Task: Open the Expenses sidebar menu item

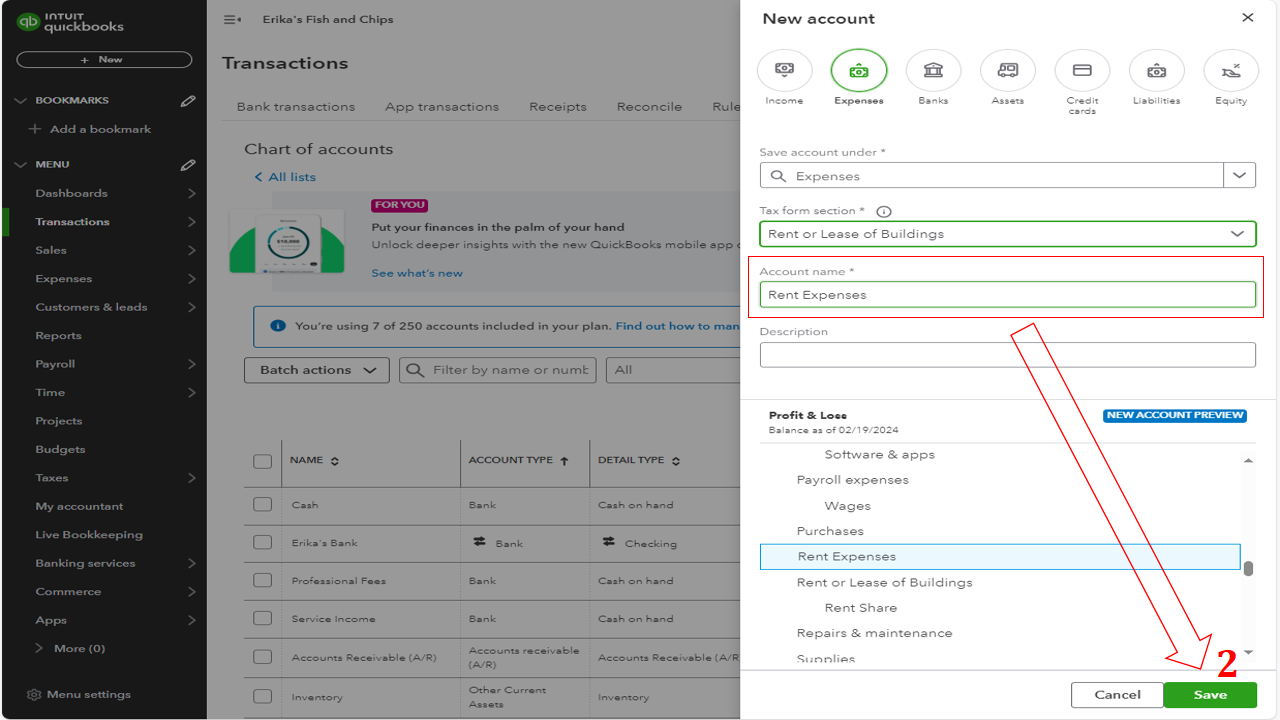Action: click(x=63, y=279)
